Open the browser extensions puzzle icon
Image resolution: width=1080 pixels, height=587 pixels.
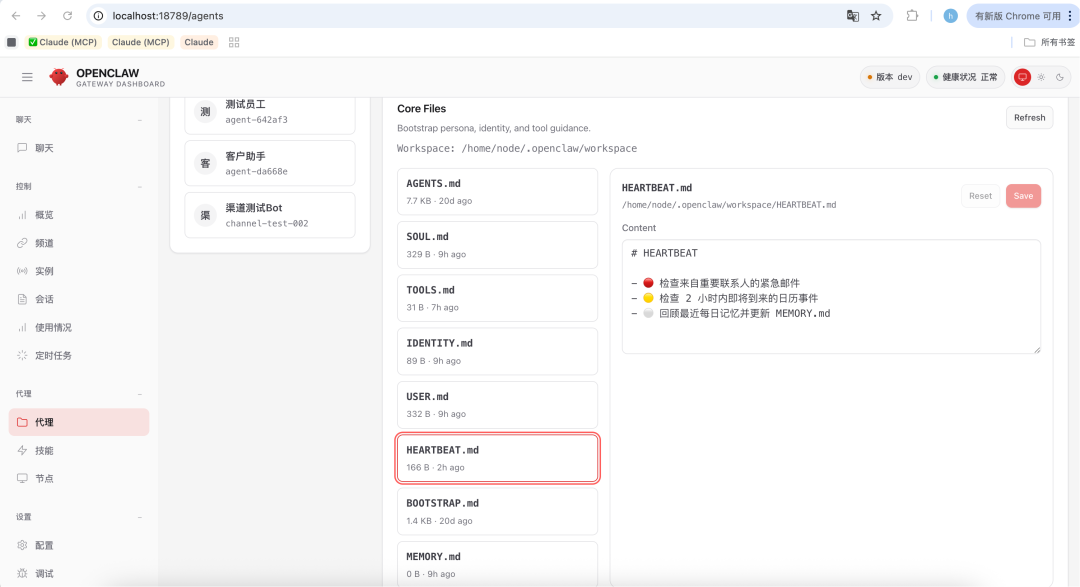point(912,16)
